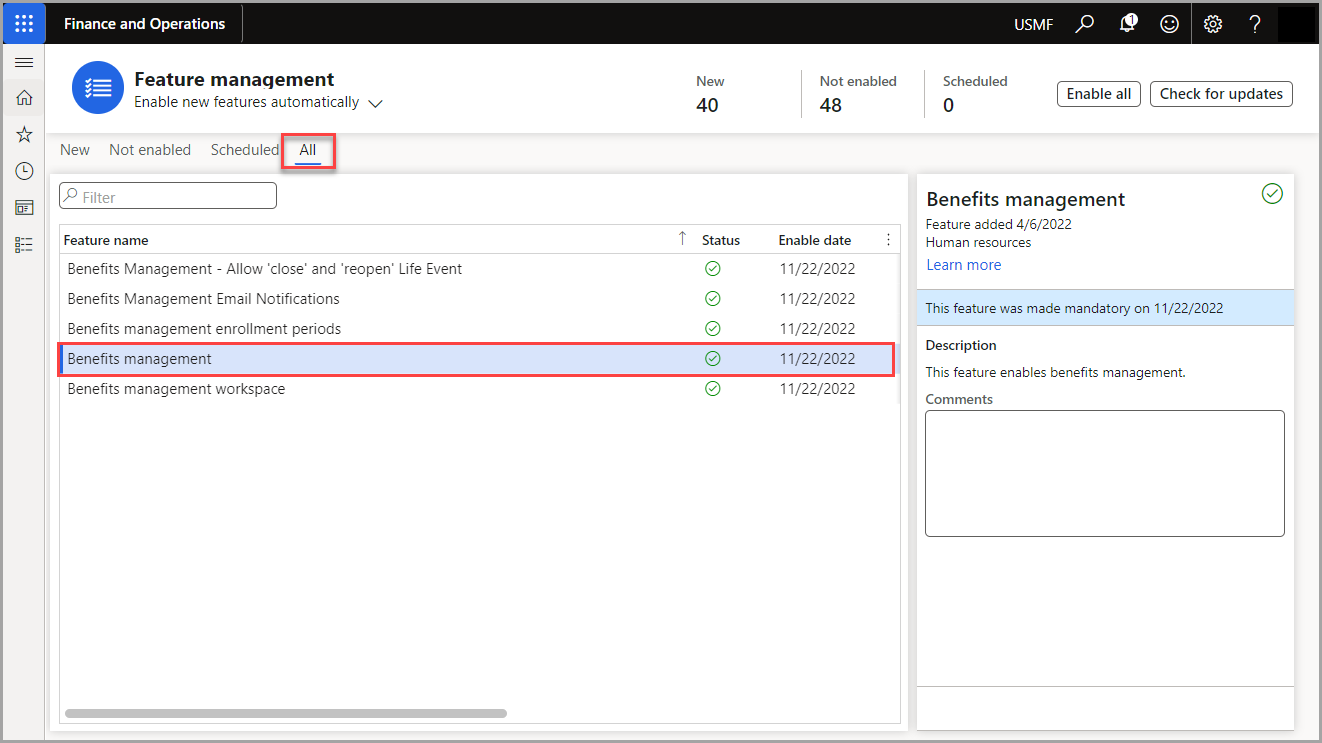Viewport: 1322px width, 743px height.
Task: Switch to the Not enabled tab
Action: point(150,150)
